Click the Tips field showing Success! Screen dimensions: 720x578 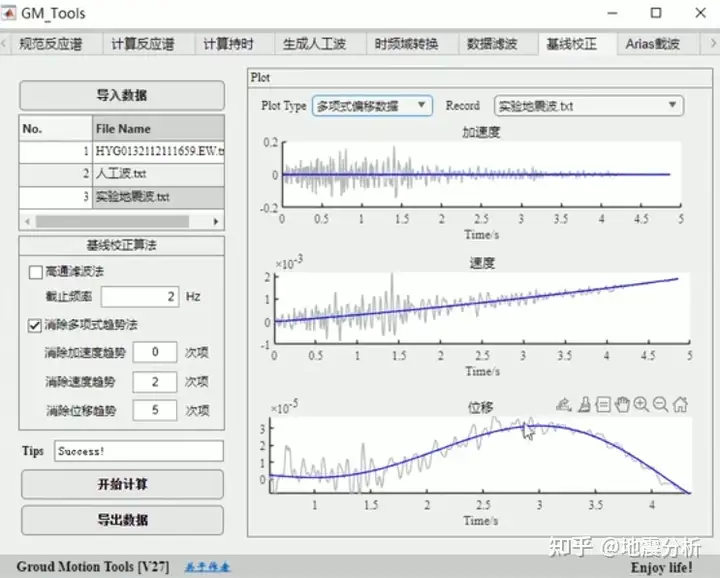(139, 451)
